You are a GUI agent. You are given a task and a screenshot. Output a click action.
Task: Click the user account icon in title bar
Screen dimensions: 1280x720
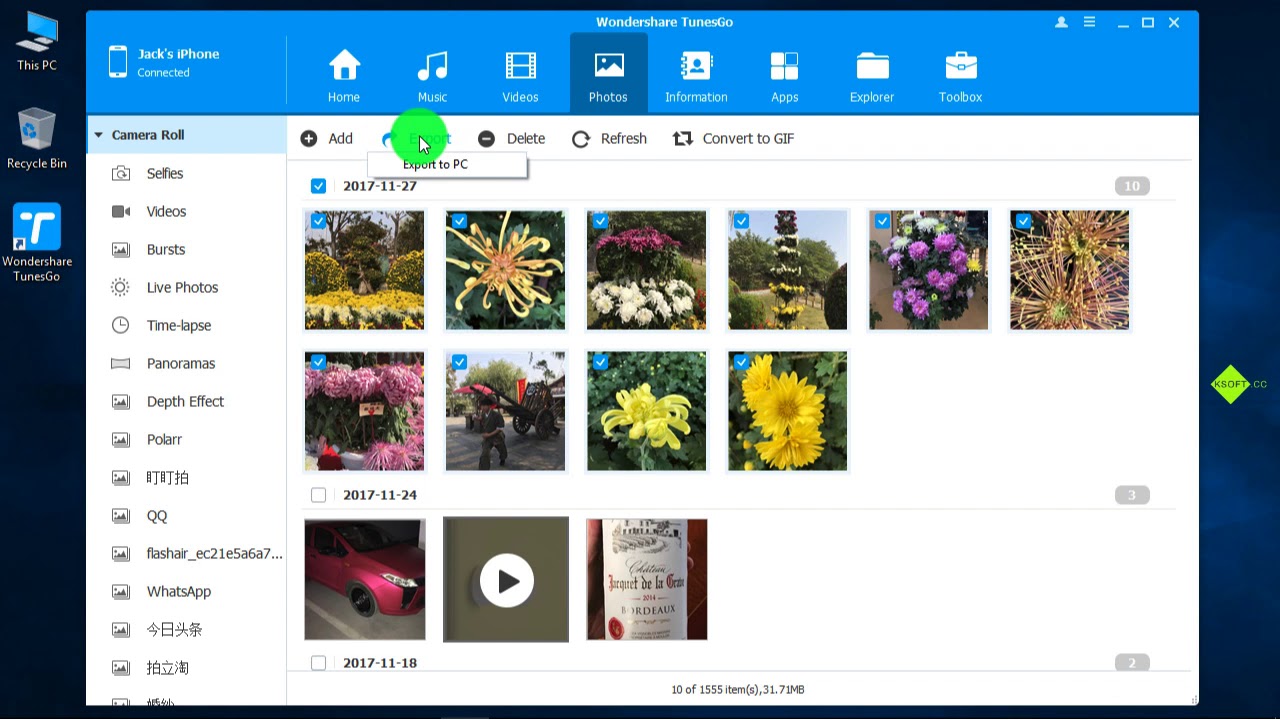point(1061,22)
